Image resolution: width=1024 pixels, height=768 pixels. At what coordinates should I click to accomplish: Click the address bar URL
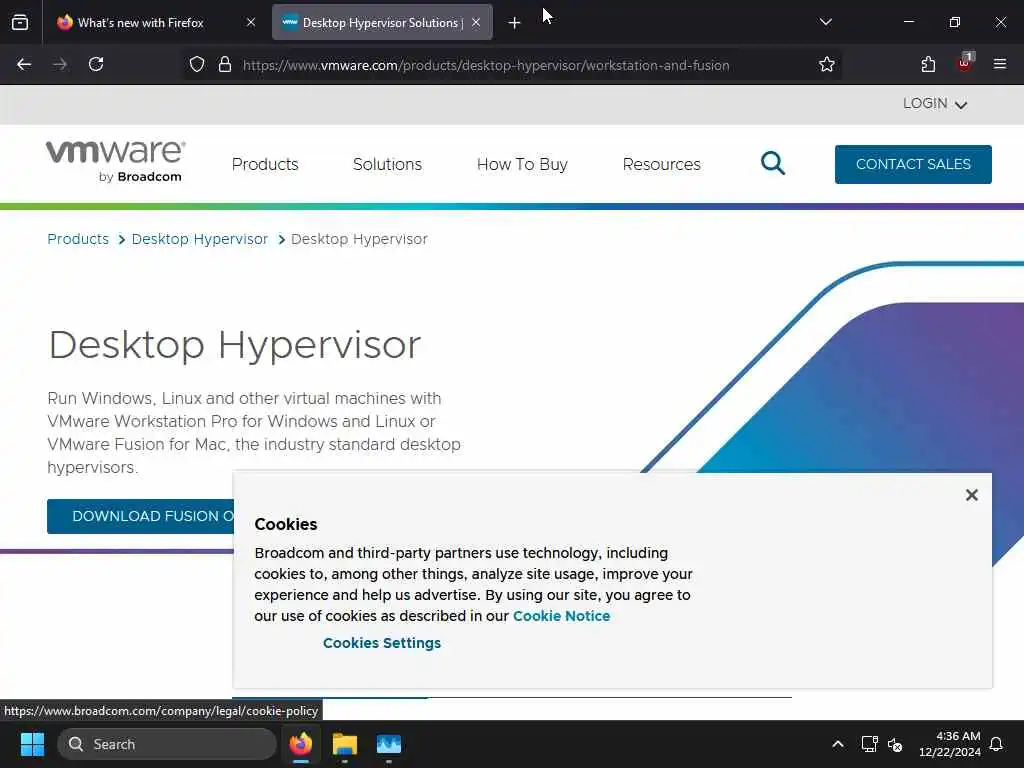point(486,65)
